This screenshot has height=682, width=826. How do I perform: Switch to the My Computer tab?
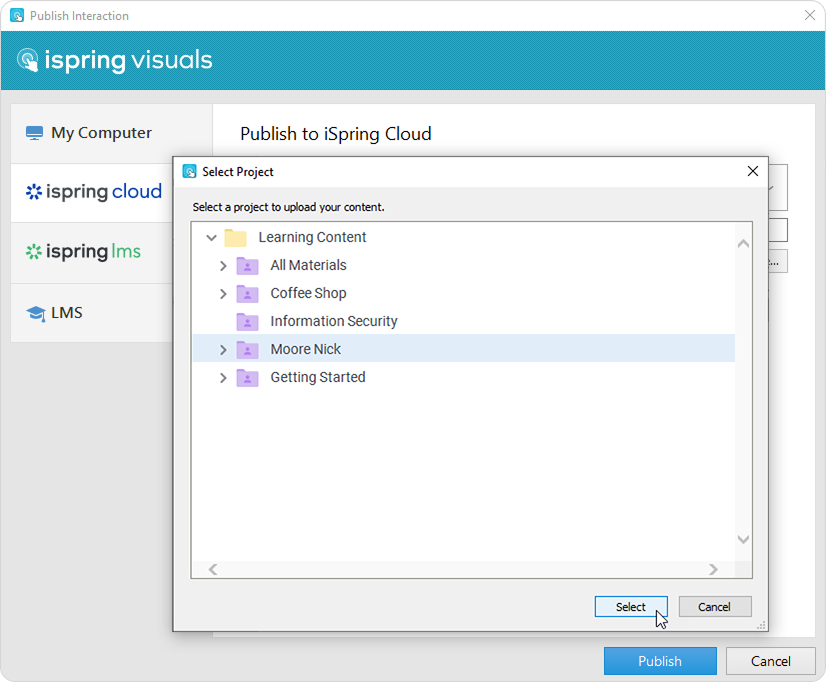click(x=101, y=133)
